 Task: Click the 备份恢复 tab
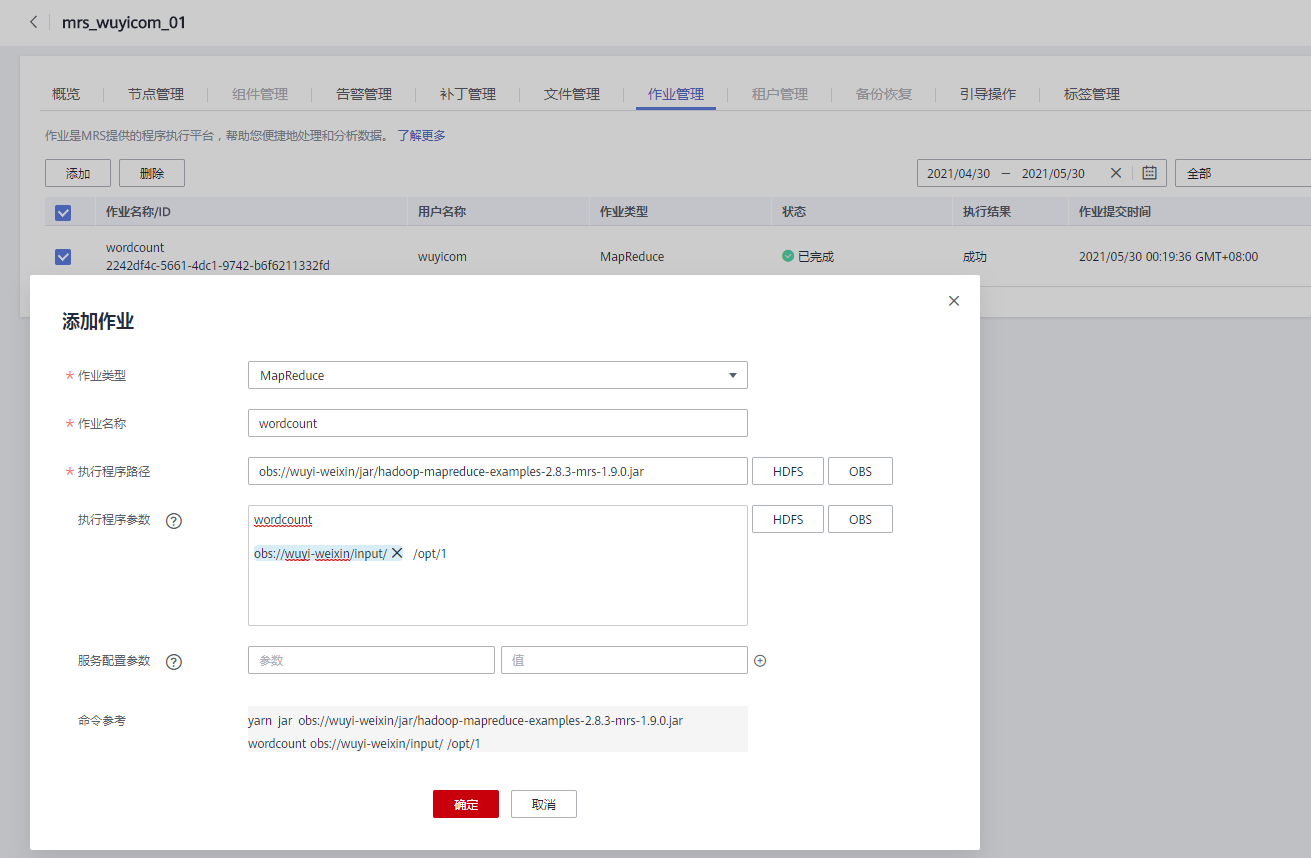click(884, 94)
